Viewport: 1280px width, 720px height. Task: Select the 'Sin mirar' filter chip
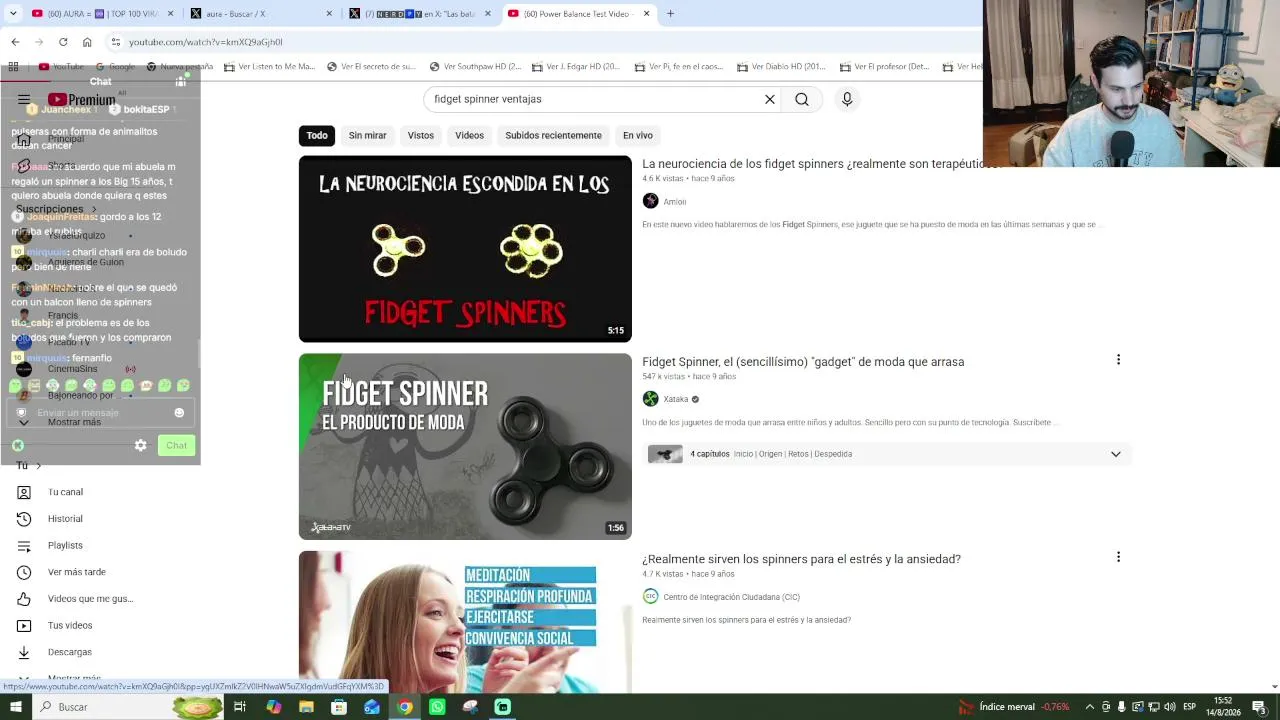coord(367,135)
